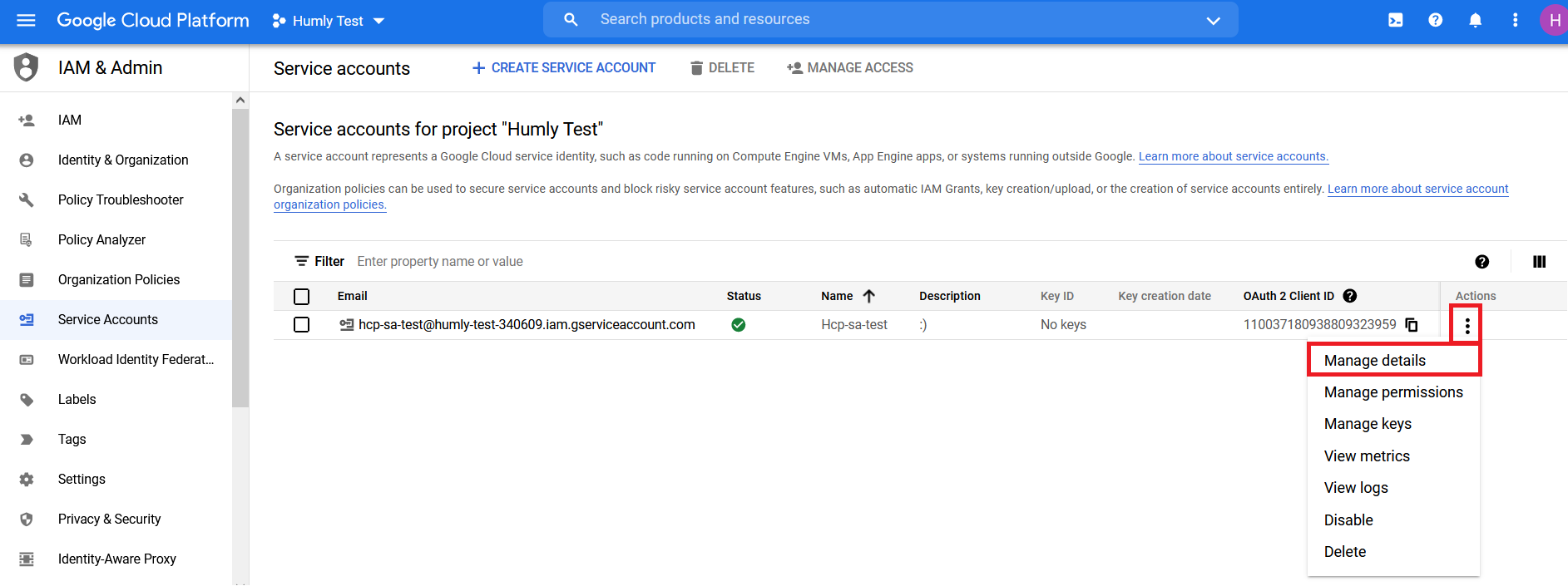Click Privacy & Security shield icon
The image size is (1568, 586).
27,520
